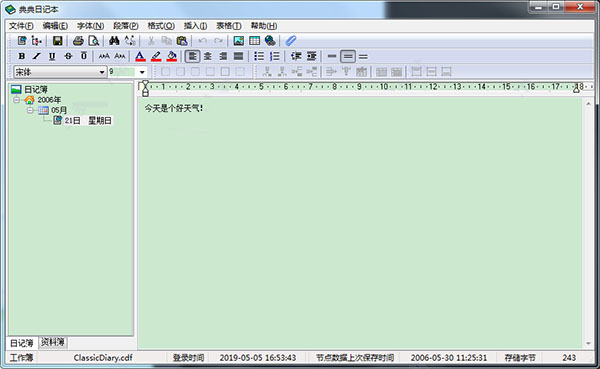The image size is (600, 369).
Task: Open the 文件(F) menu
Action: pyautogui.click(x=21, y=26)
